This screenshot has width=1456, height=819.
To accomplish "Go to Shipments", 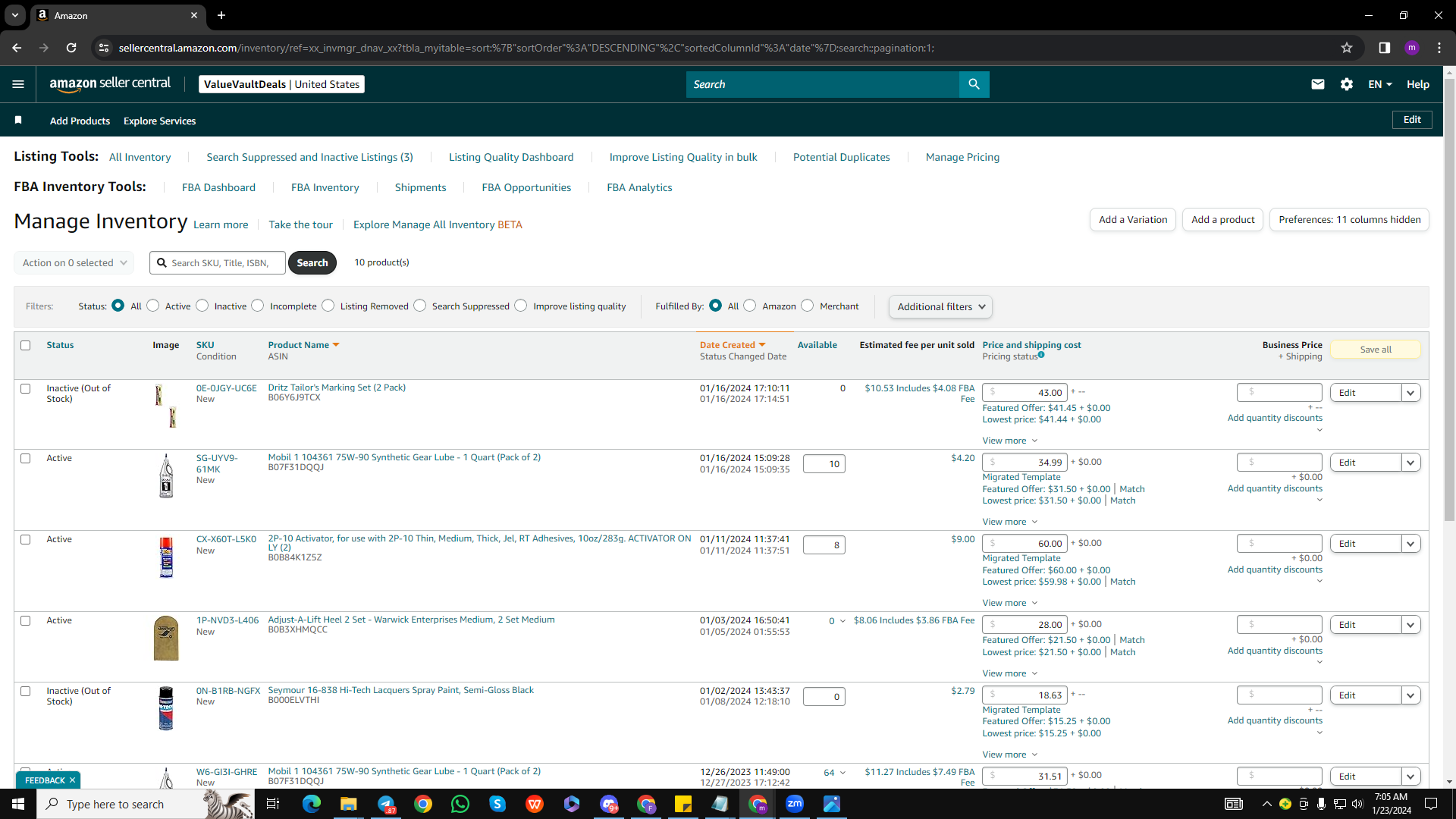I will pos(421,187).
